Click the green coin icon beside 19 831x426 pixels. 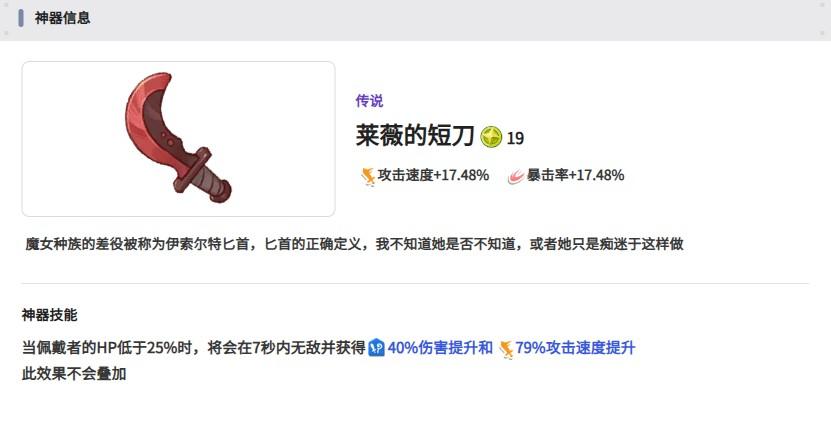[491, 137]
